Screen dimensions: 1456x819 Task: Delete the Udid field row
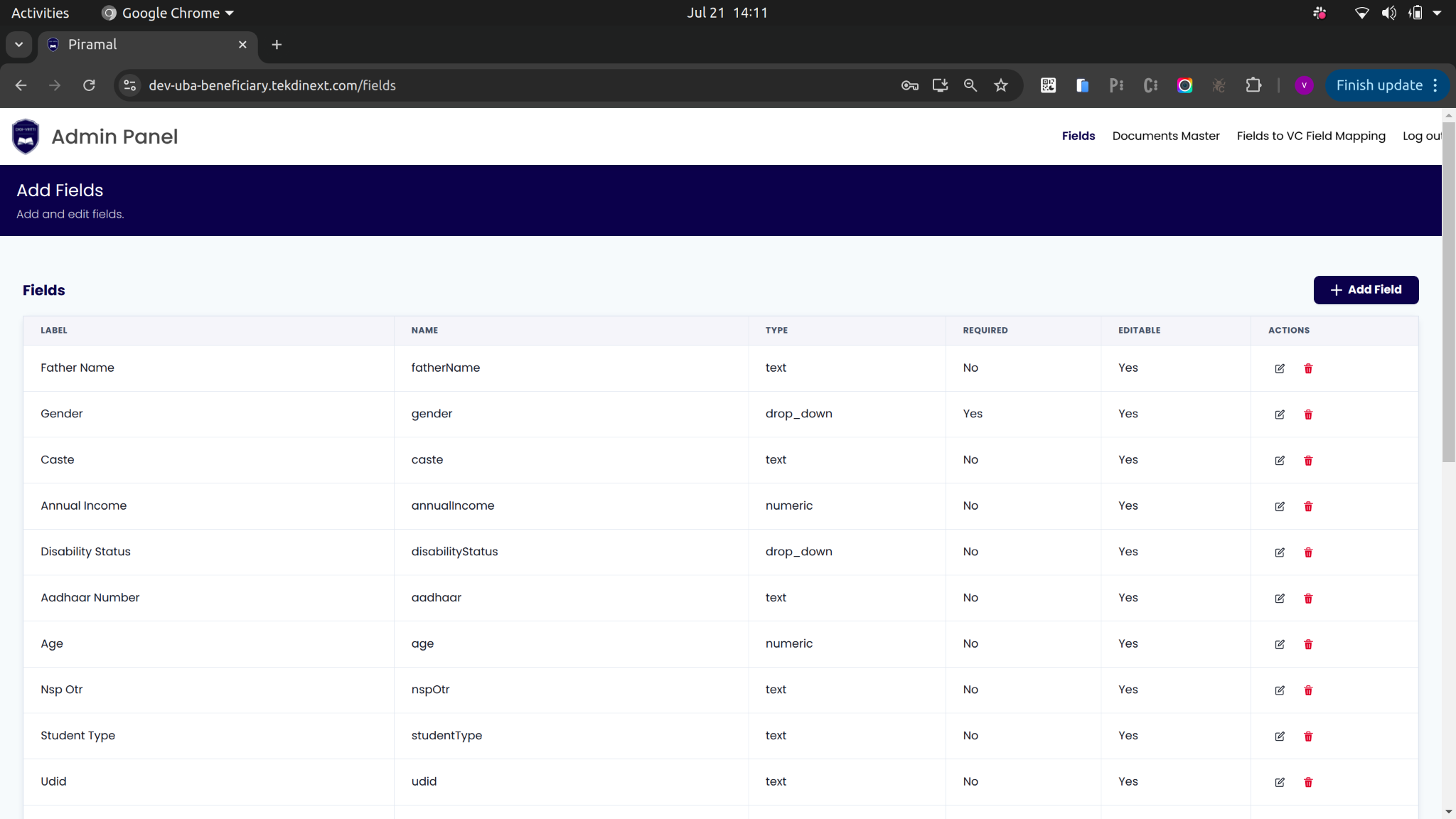pos(1308,782)
